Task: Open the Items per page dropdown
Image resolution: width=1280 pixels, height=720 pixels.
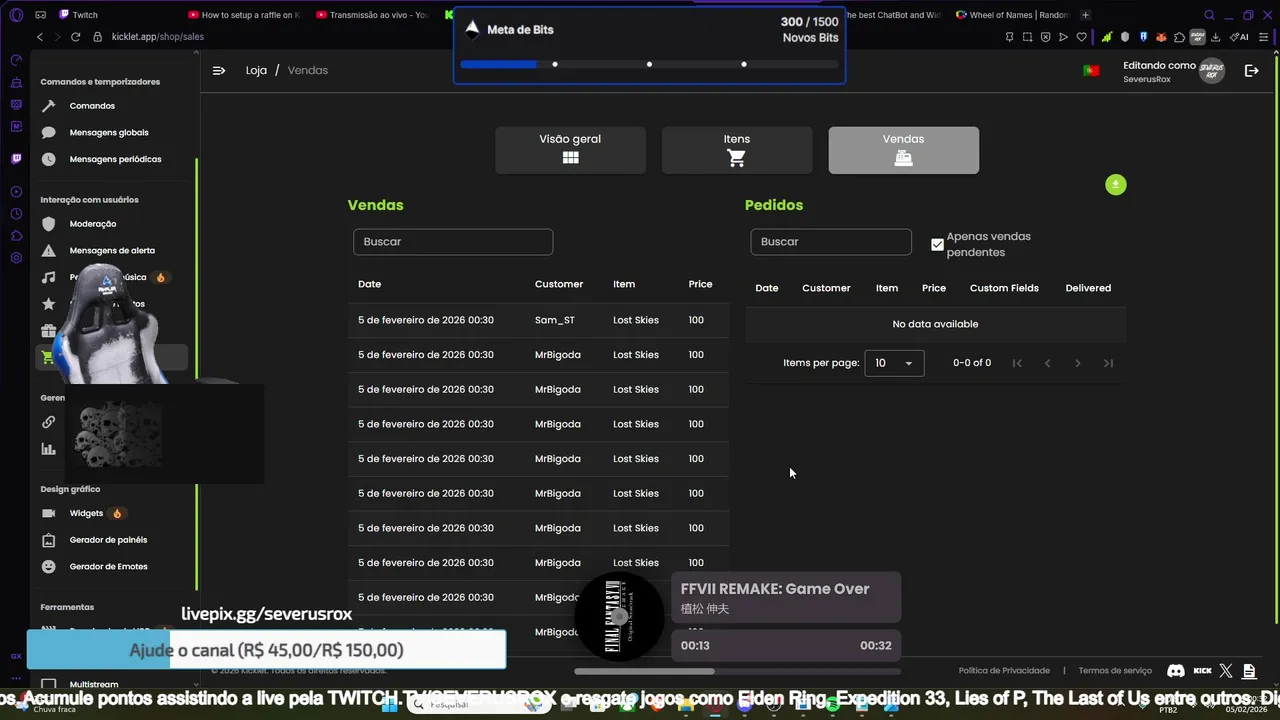Action: point(894,363)
